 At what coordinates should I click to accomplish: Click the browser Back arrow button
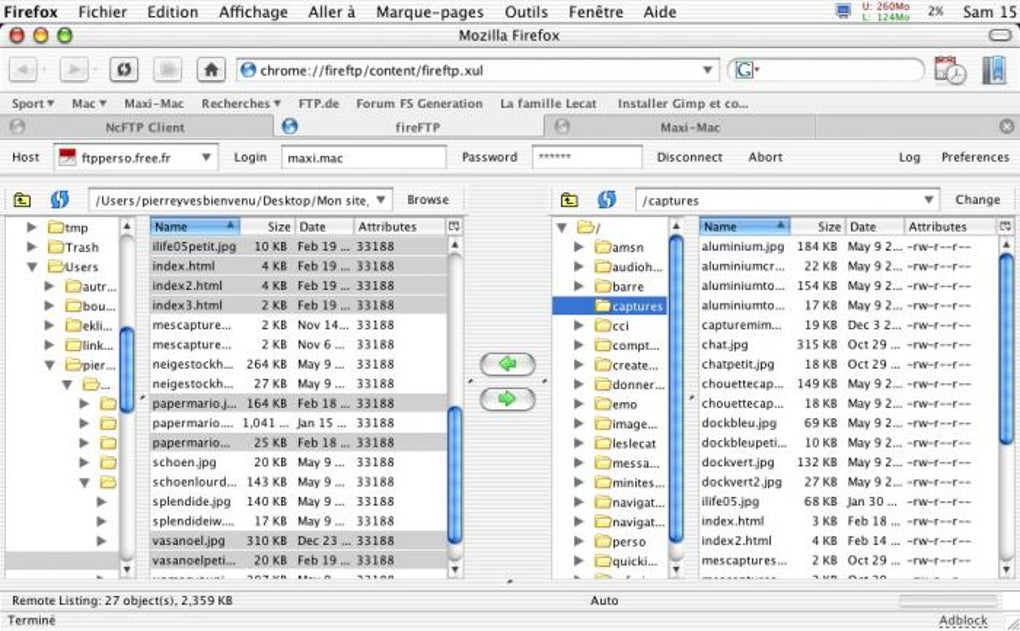point(24,70)
